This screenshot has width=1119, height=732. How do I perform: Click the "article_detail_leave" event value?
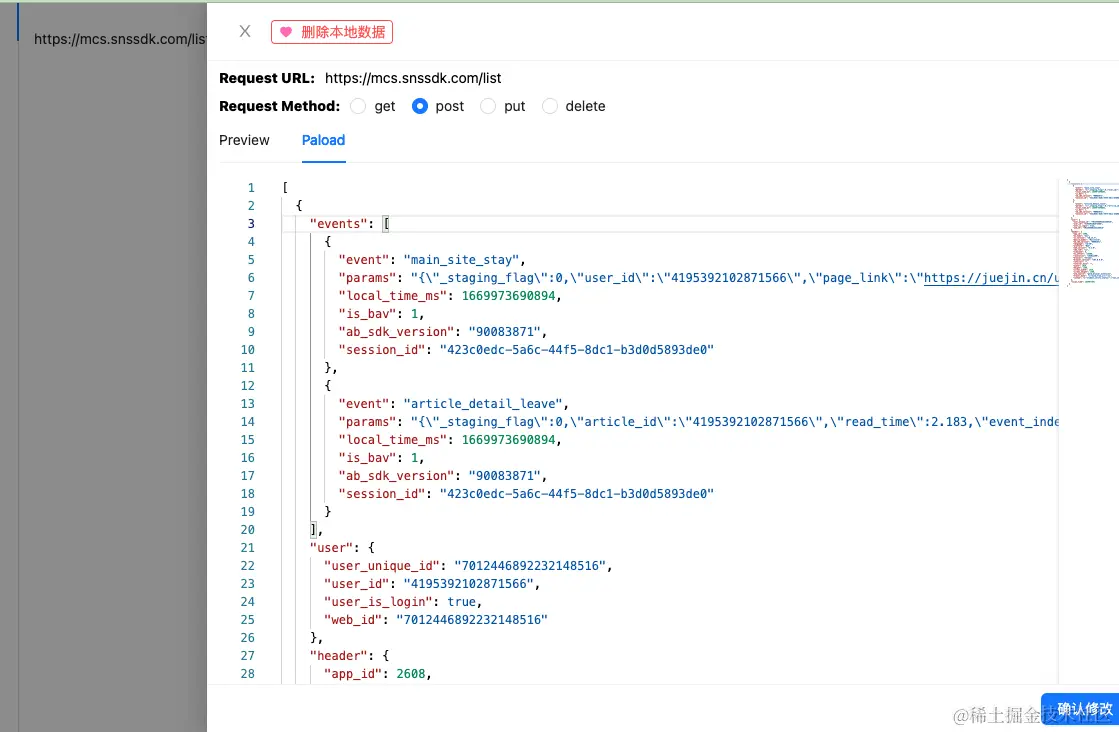tap(485, 404)
